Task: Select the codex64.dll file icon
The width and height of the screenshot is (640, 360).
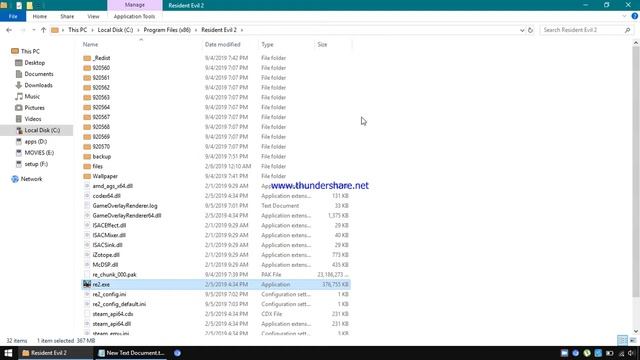Action: 87,196
